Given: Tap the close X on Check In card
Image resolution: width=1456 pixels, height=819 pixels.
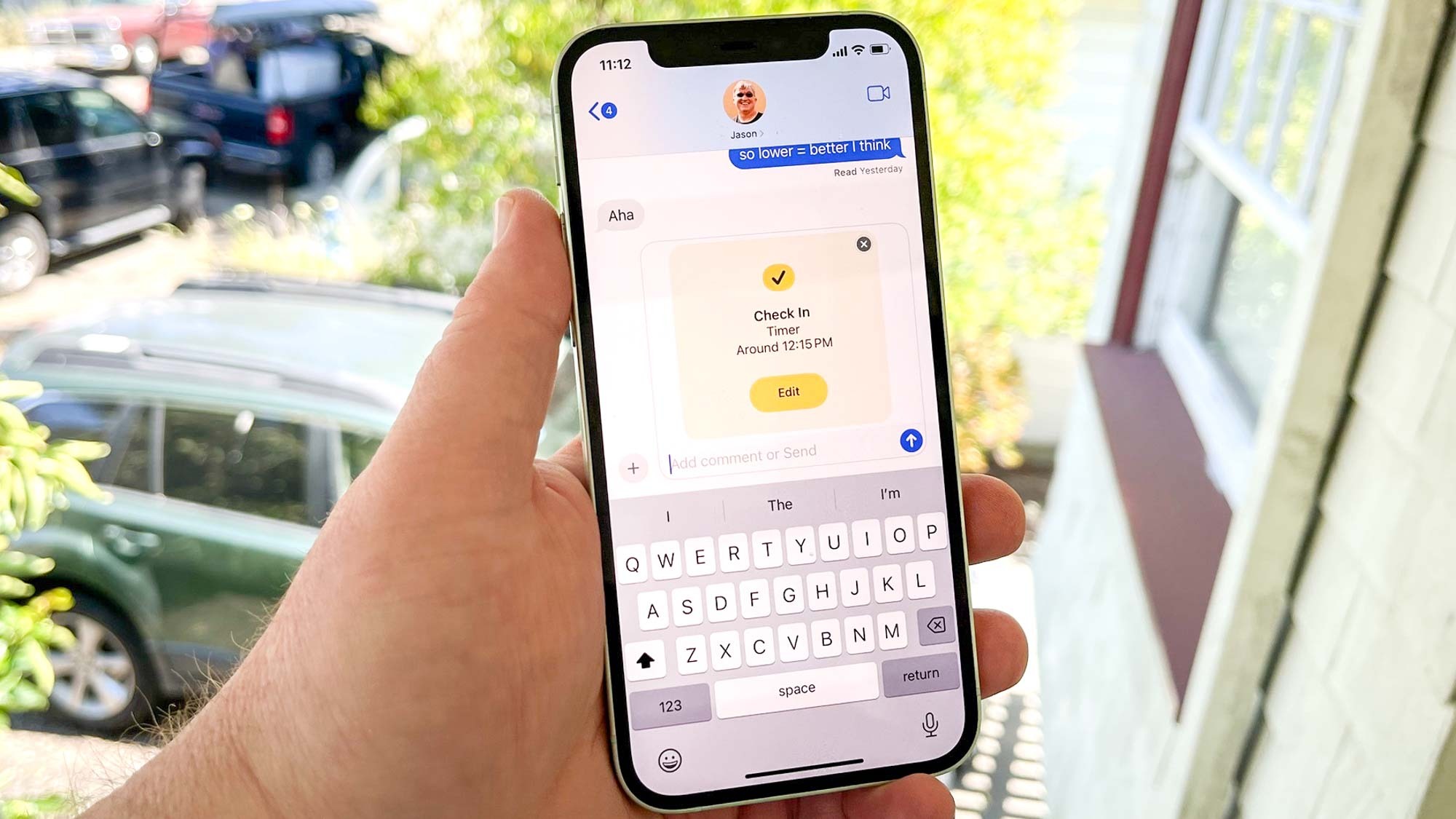Looking at the screenshot, I should click(864, 244).
